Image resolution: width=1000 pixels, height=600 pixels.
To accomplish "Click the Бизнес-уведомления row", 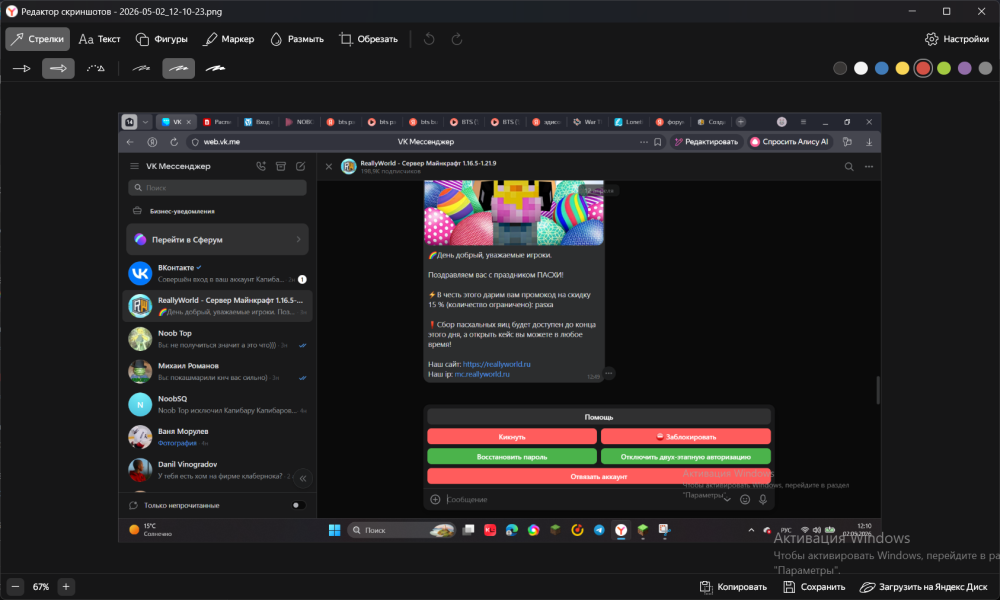I will pyautogui.click(x=217, y=211).
